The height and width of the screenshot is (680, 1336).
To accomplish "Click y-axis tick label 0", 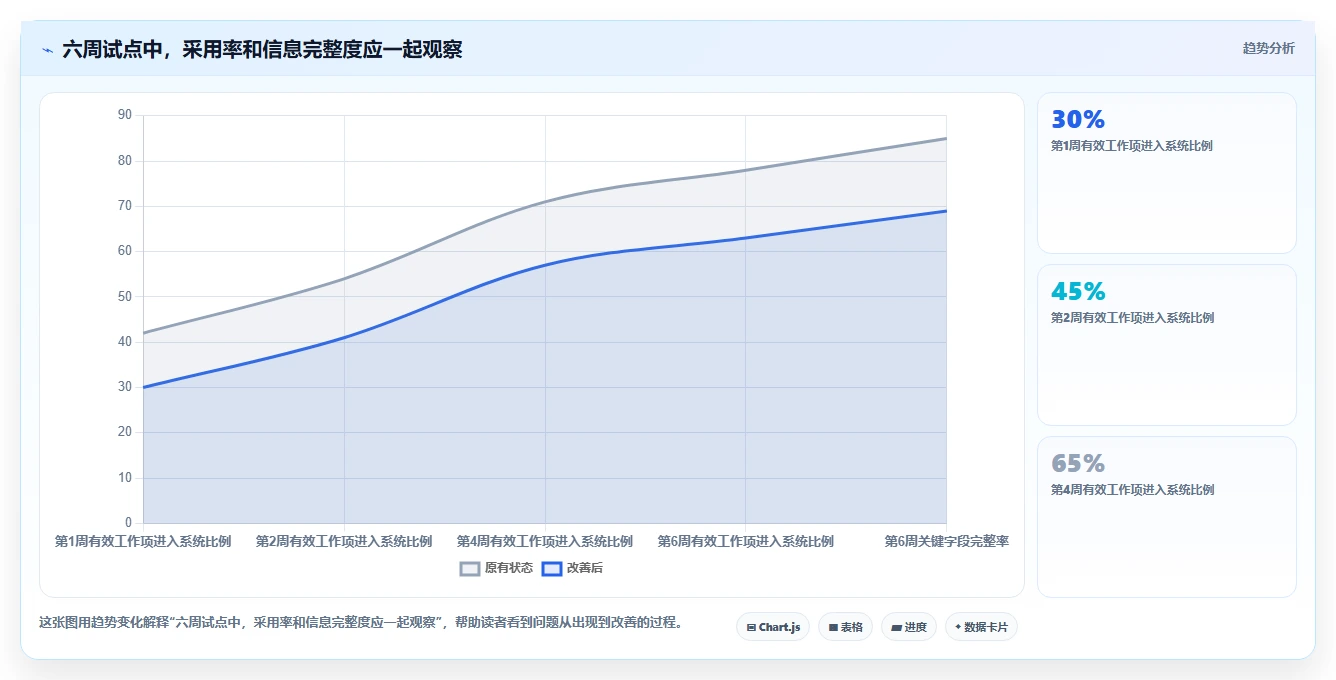I will point(128,523).
